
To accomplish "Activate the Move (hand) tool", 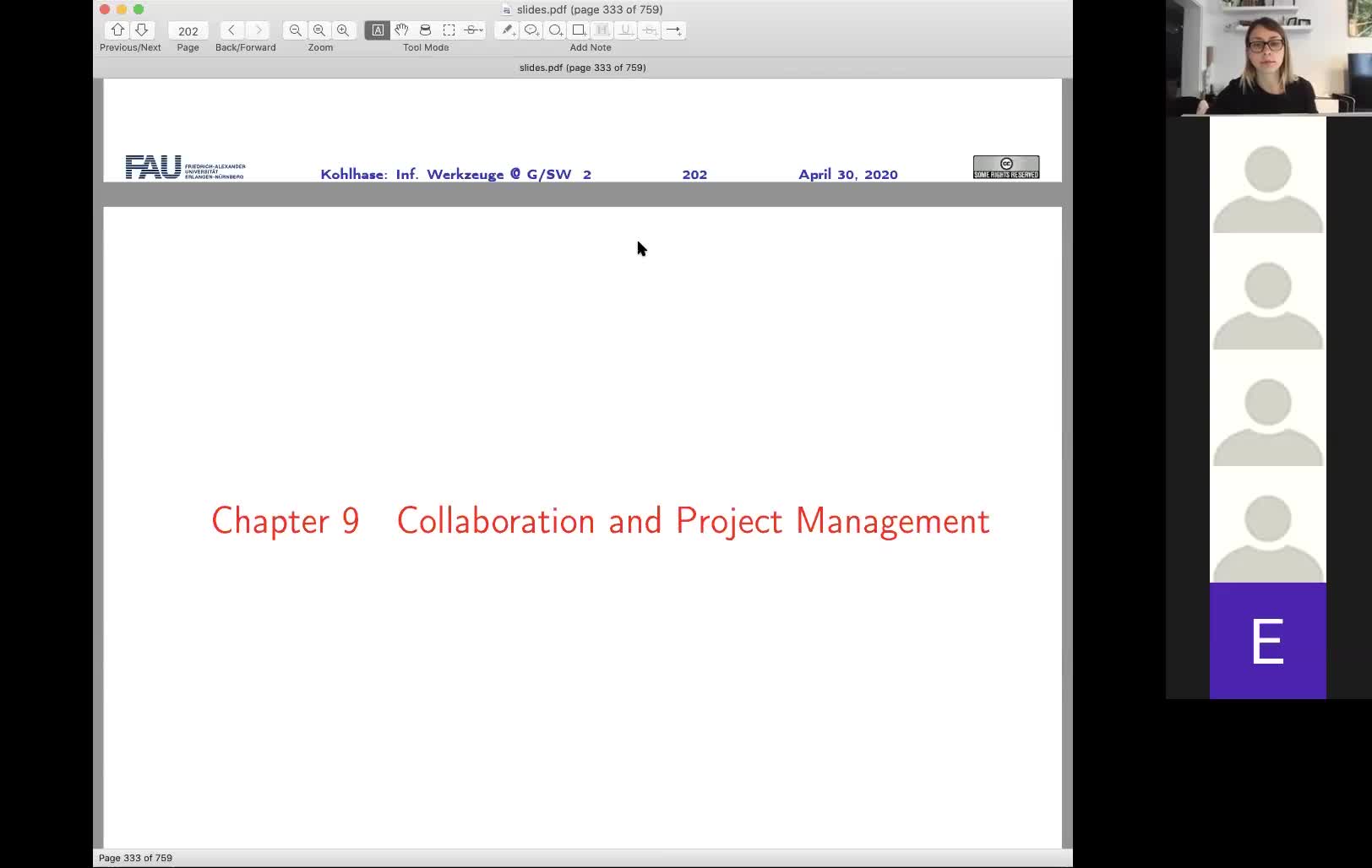I will tap(401, 30).
